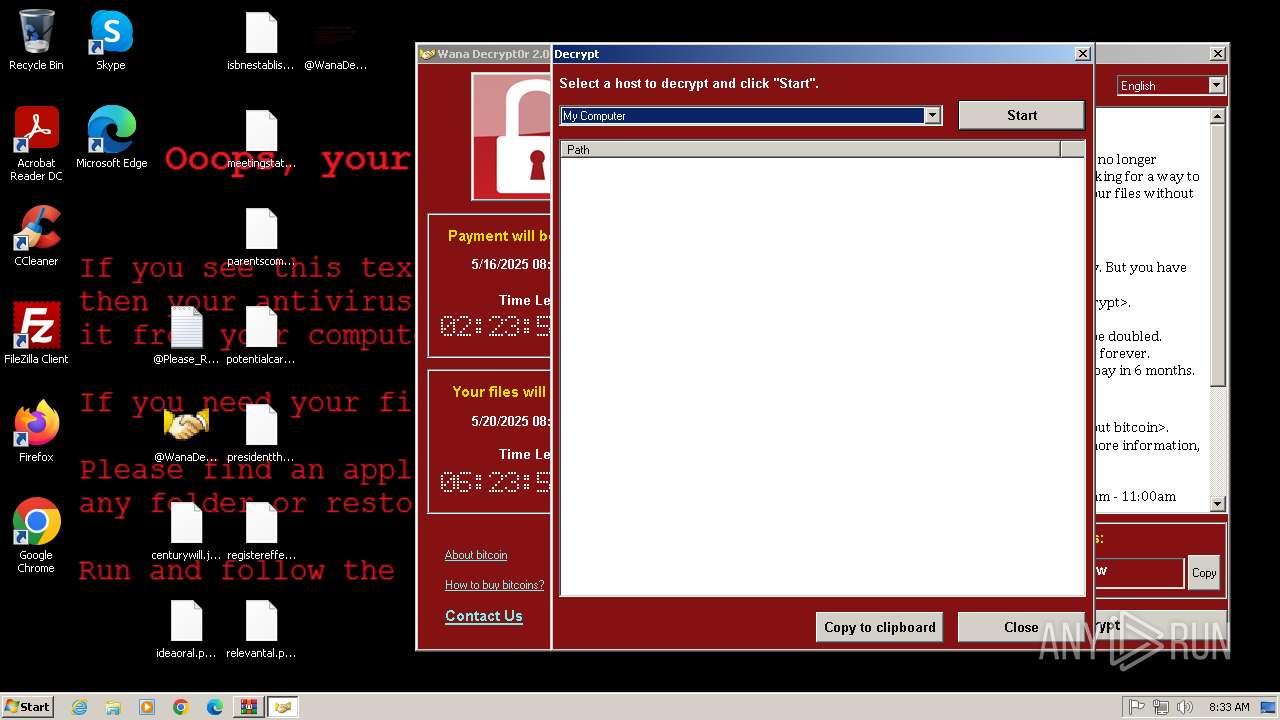Open Chrome from the taskbar
This screenshot has width=1280, height=720.
[x=181, y=707]
